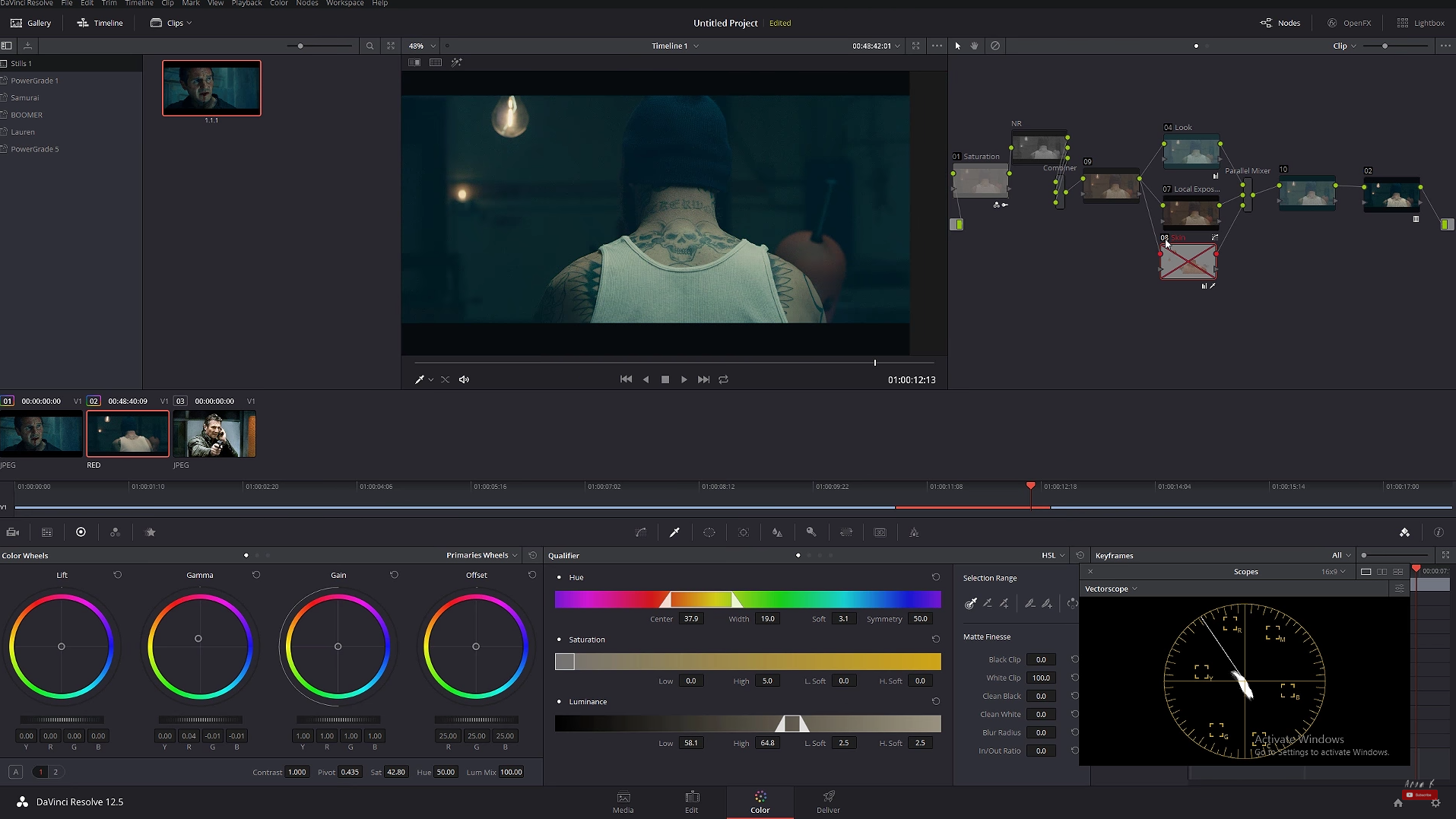Switch to the Edit page
This screenshot has height=819, width=1456.
(x=691, y=802)
